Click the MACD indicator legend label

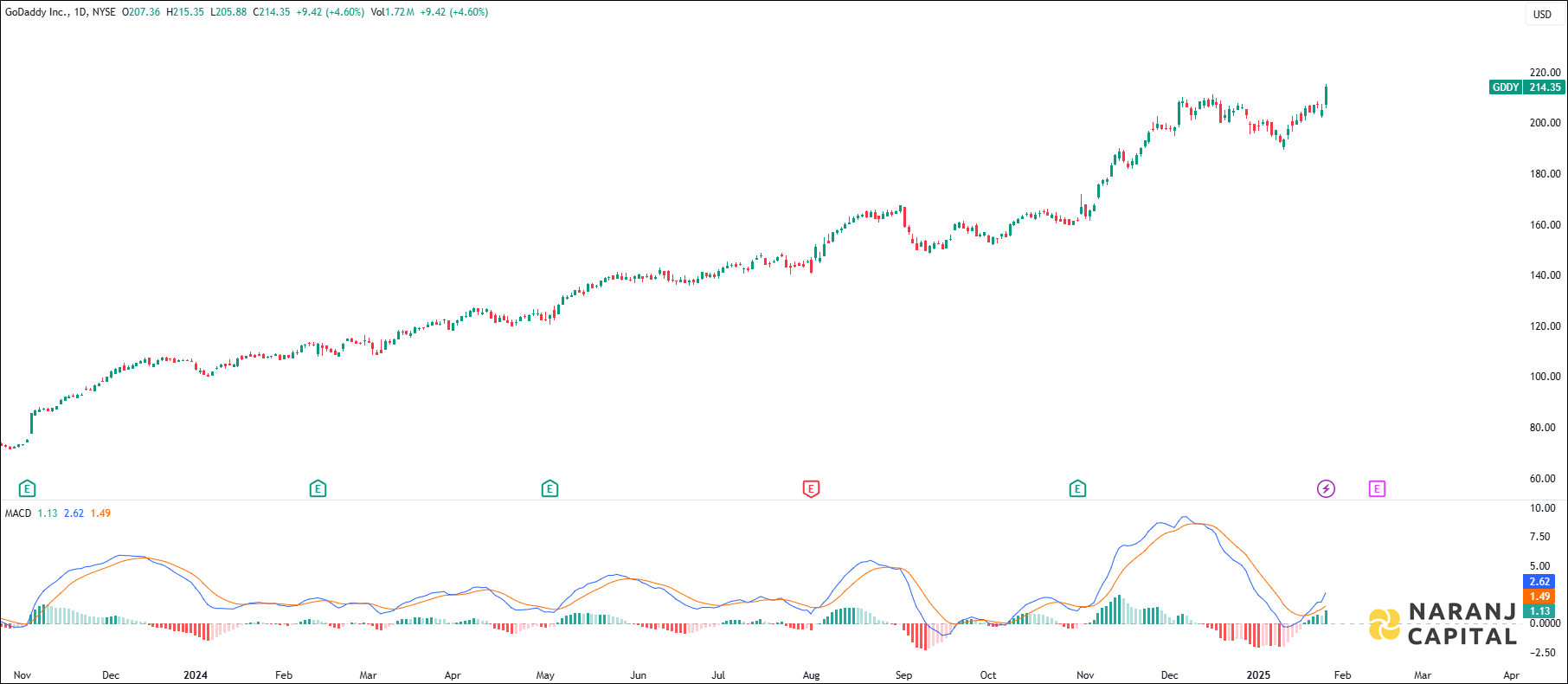18,513
